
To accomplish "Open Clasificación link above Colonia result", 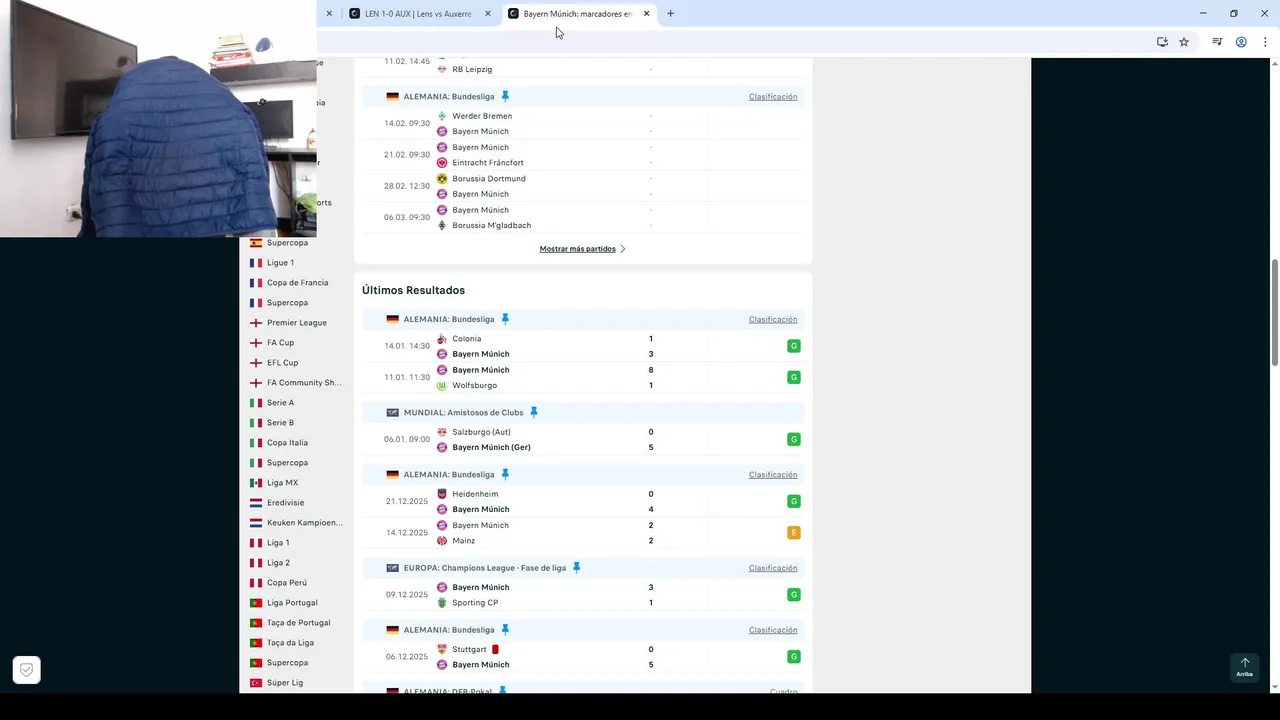I will pos(773,319).
